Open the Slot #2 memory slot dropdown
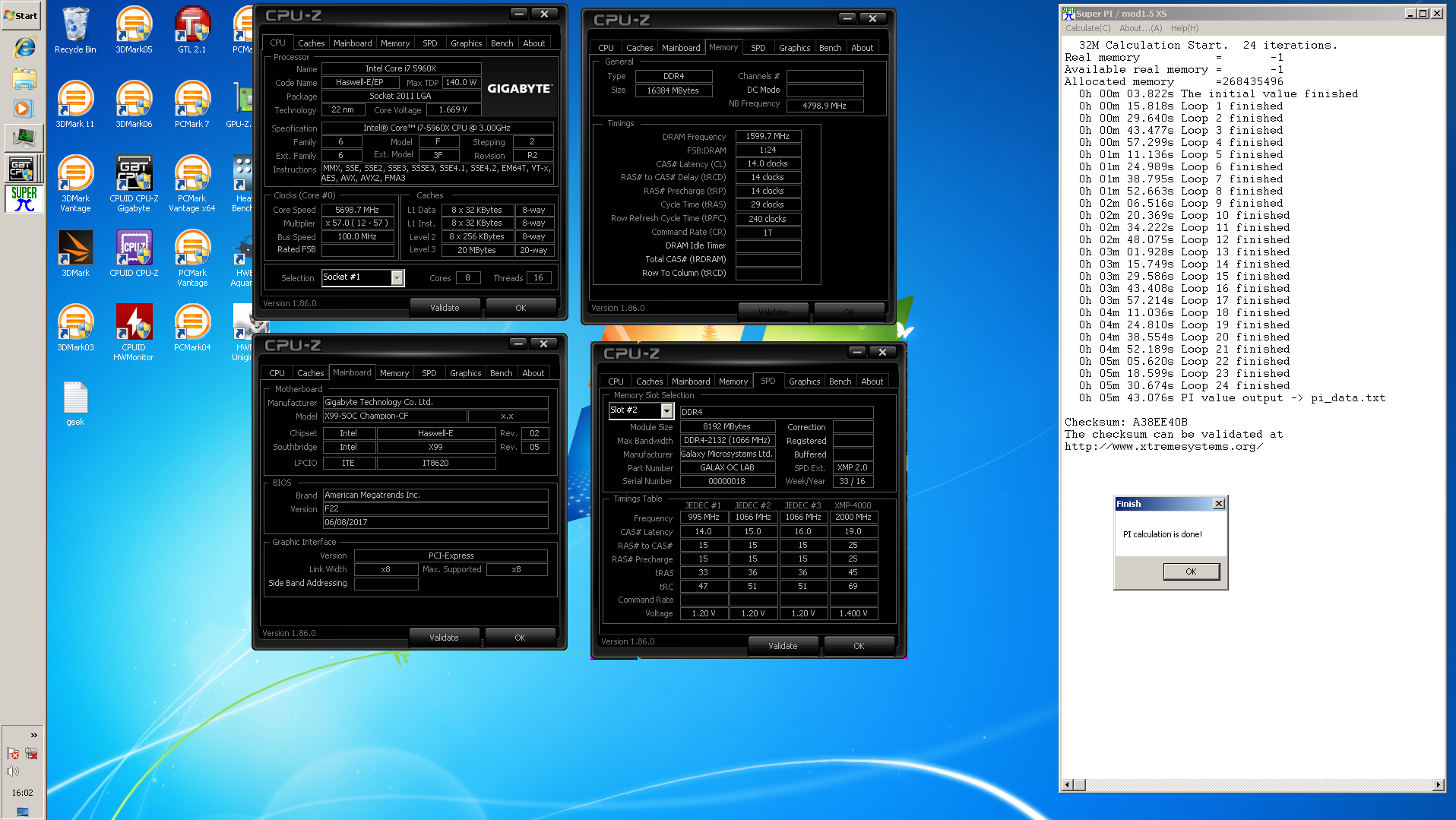 [666, 410]
